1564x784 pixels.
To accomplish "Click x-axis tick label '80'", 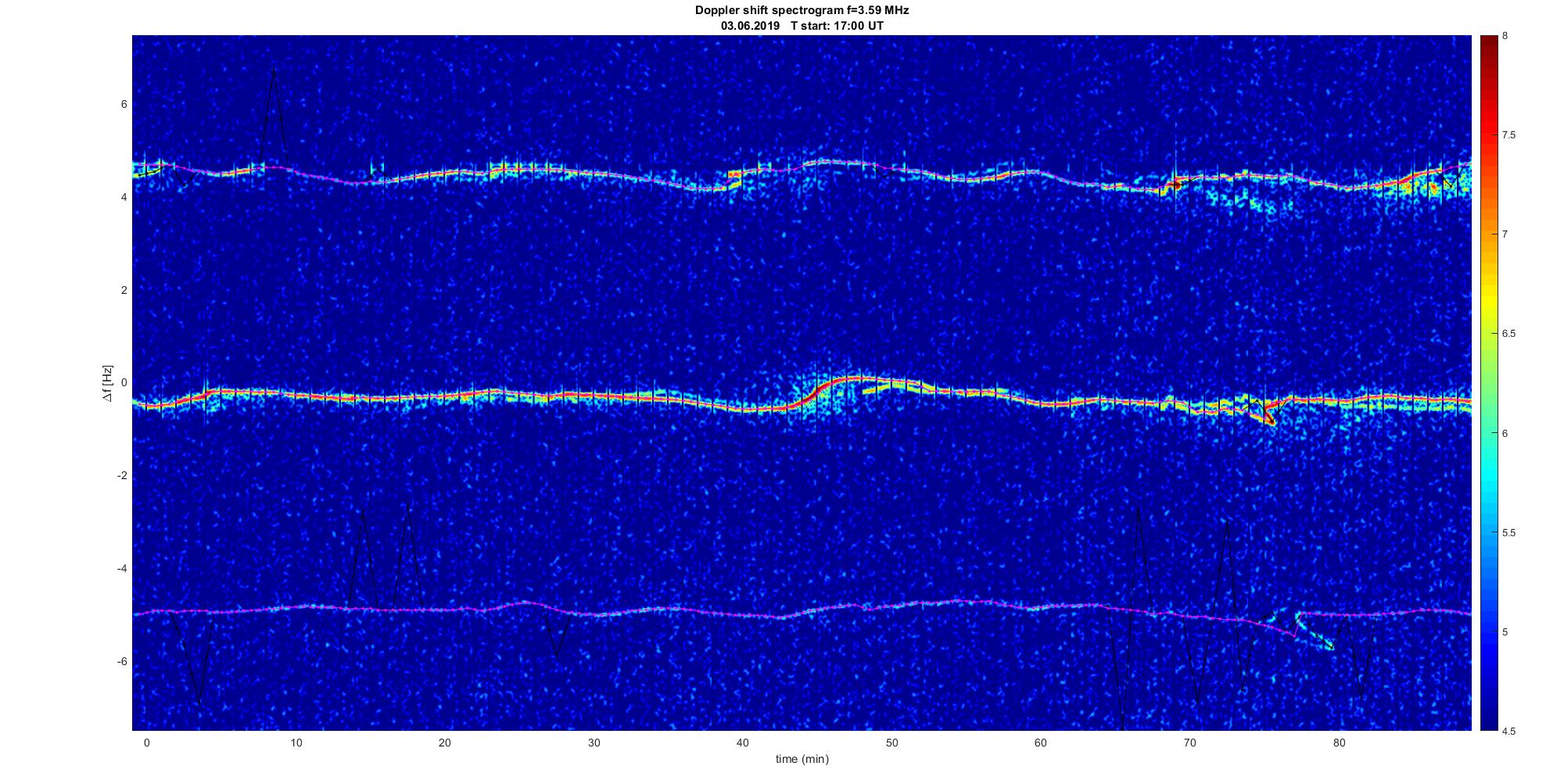I will (x=1338, y=743).
